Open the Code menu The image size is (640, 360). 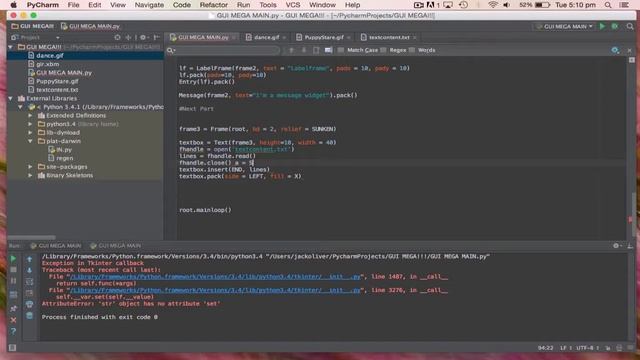pyautogui.click(x=182, y=5)
